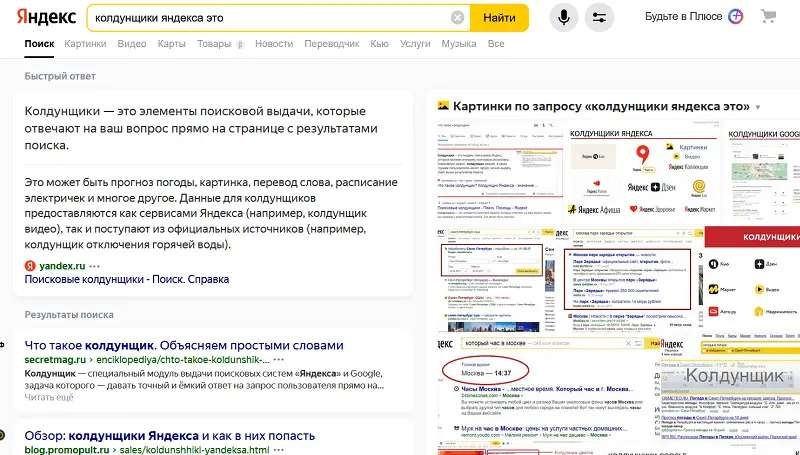Open Картинки по запросу header link

click(x=601, y=107)
